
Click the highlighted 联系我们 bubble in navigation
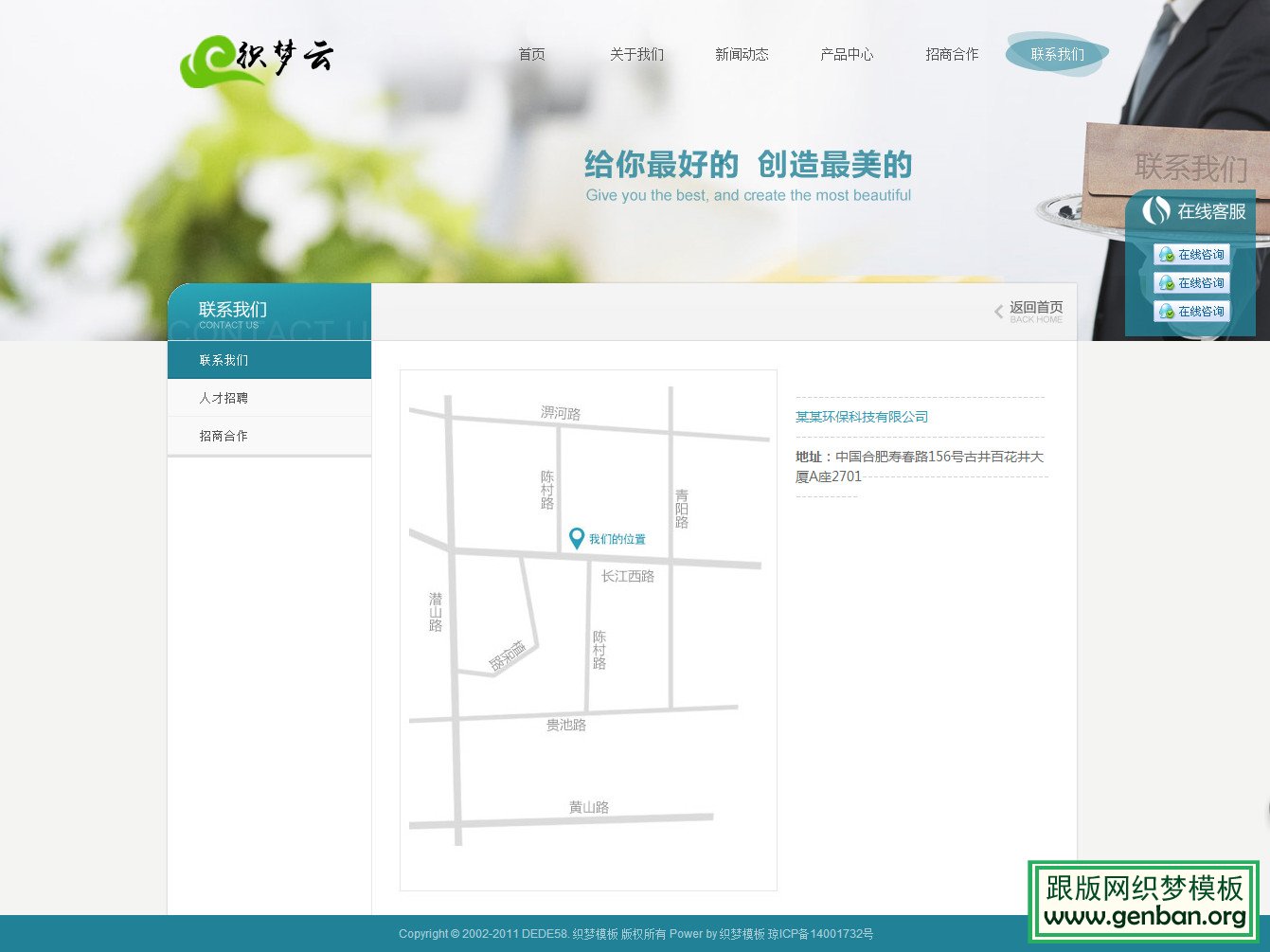[1056, 54]
